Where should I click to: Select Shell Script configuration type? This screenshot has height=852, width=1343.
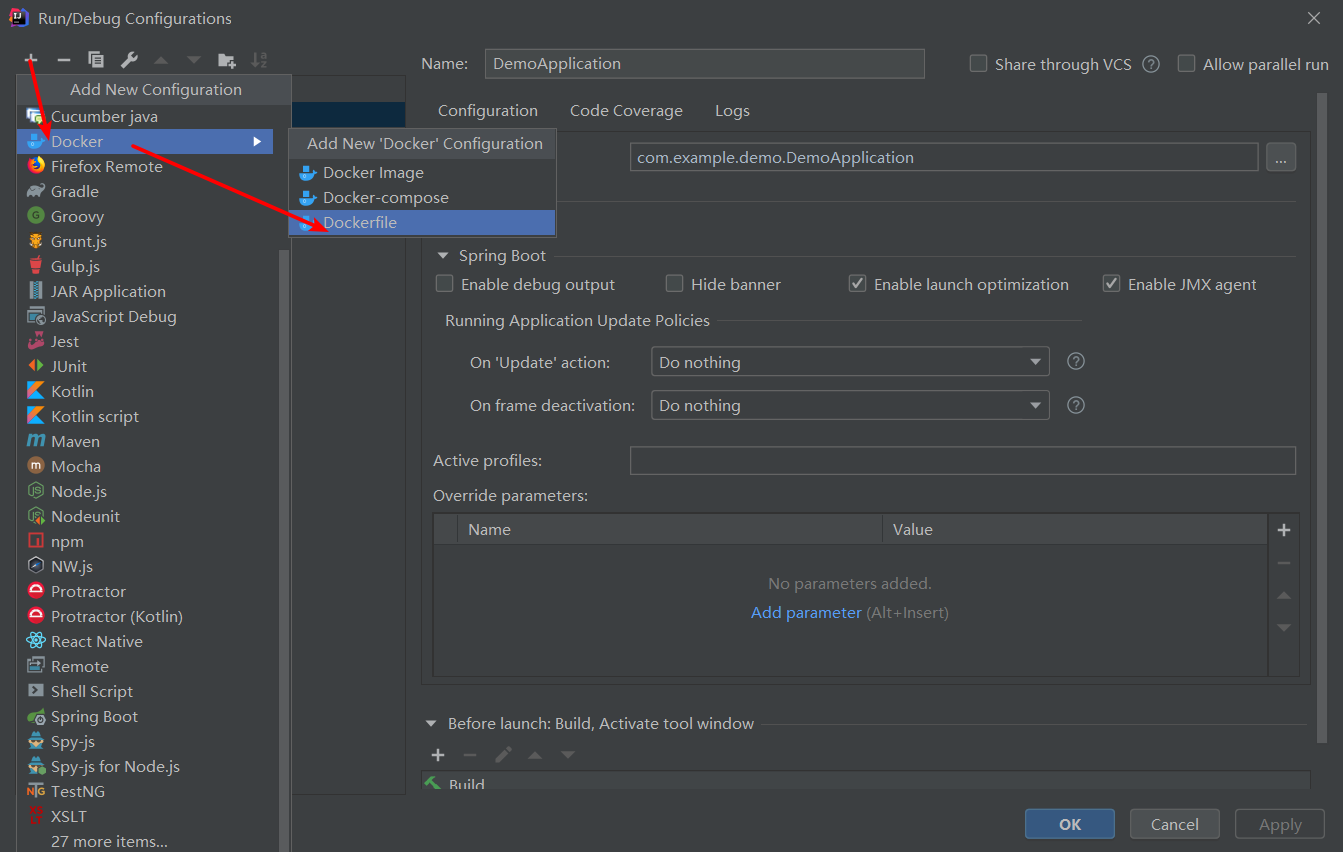tap(145, 691)
